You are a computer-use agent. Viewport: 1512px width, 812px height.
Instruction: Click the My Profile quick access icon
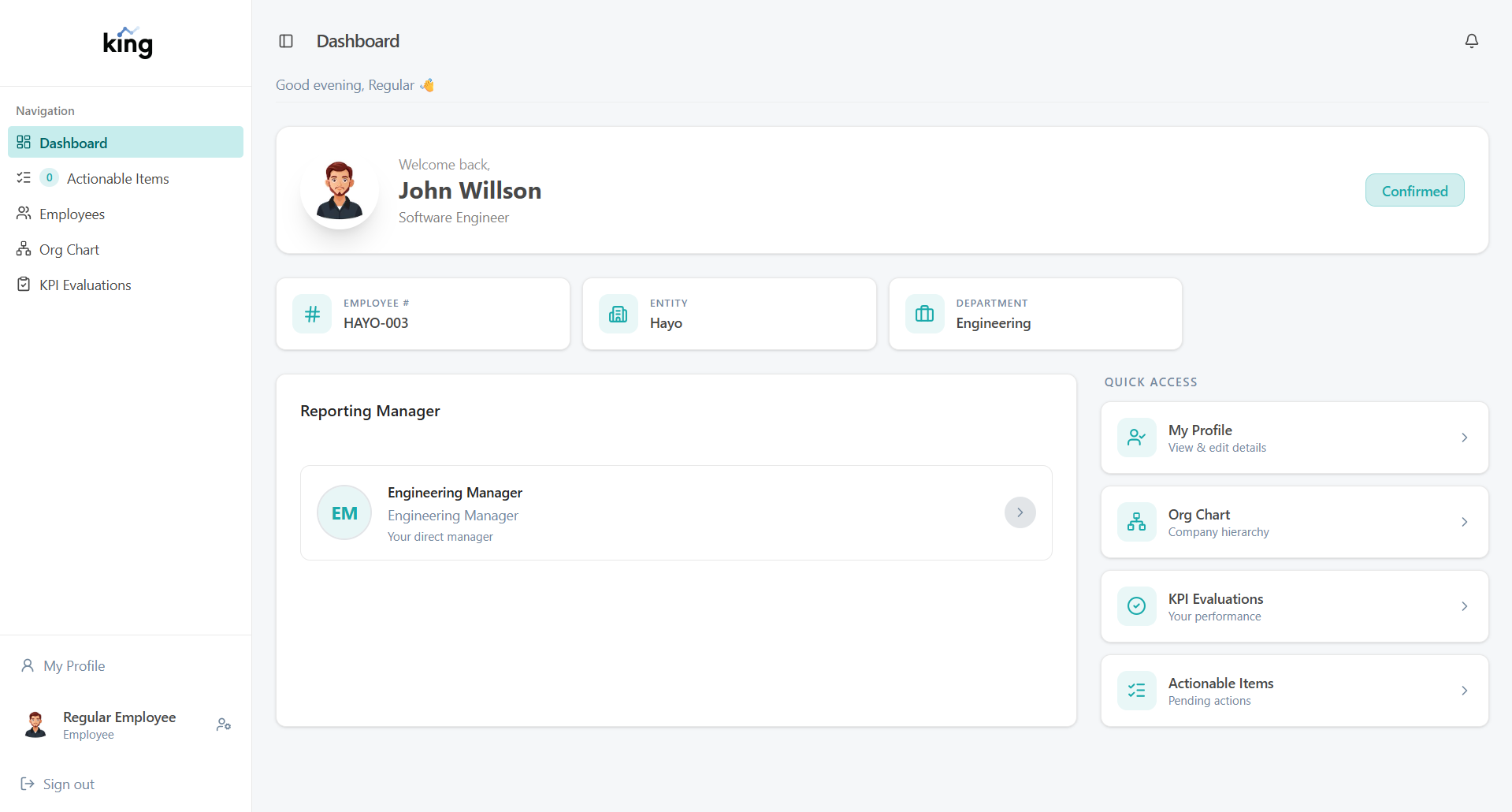pos(1137,438)
